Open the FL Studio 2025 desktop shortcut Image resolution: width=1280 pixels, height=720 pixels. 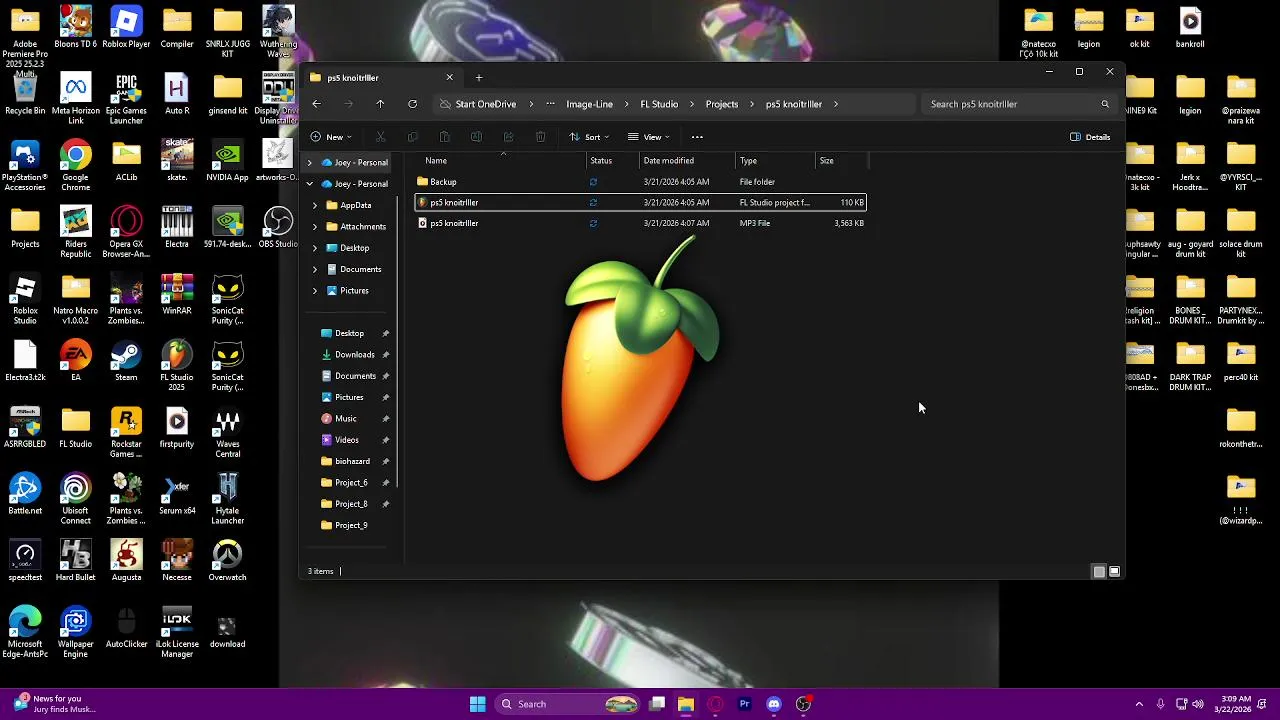176,365
